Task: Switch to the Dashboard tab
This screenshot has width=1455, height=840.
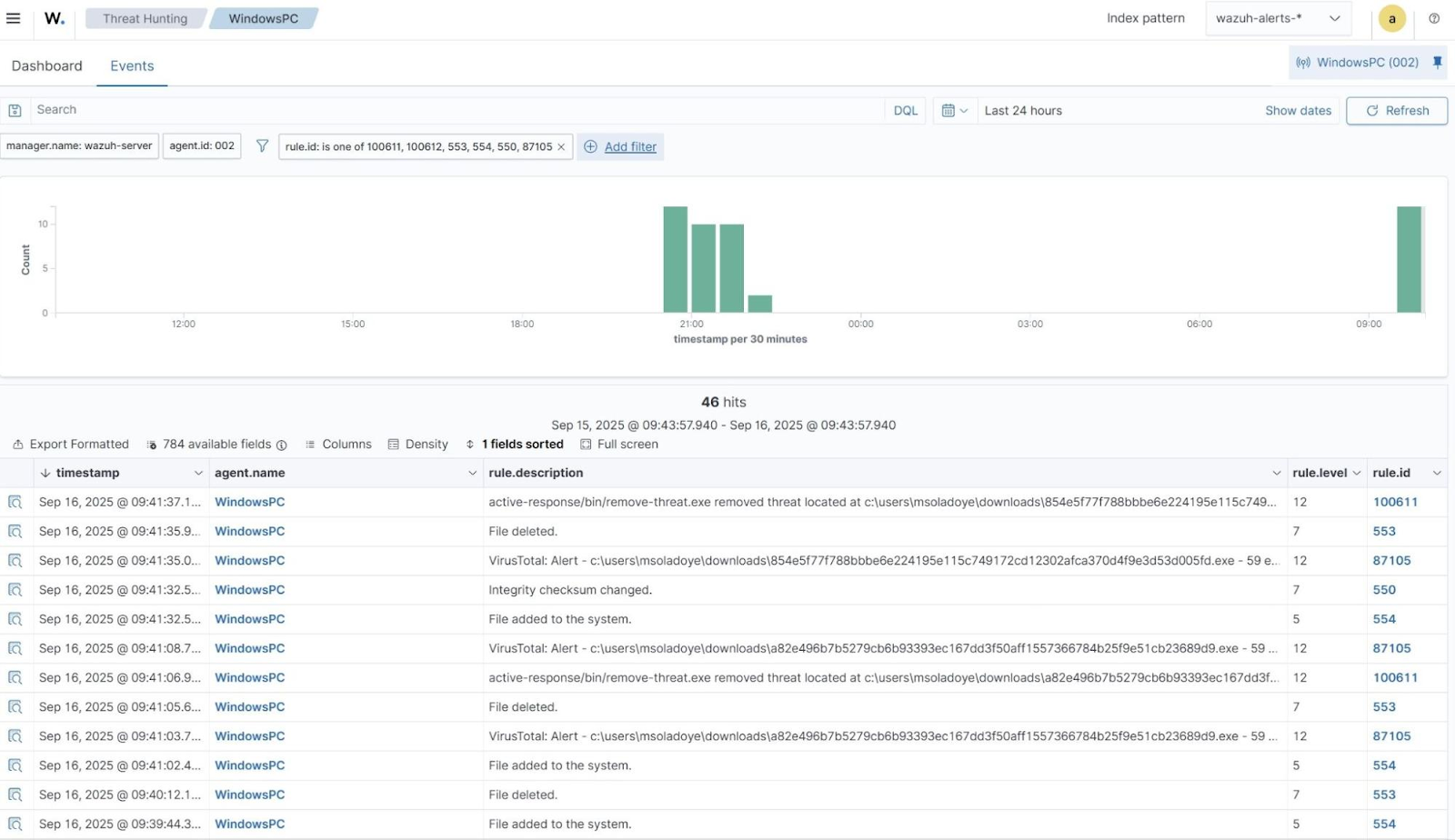Action: 47,65
